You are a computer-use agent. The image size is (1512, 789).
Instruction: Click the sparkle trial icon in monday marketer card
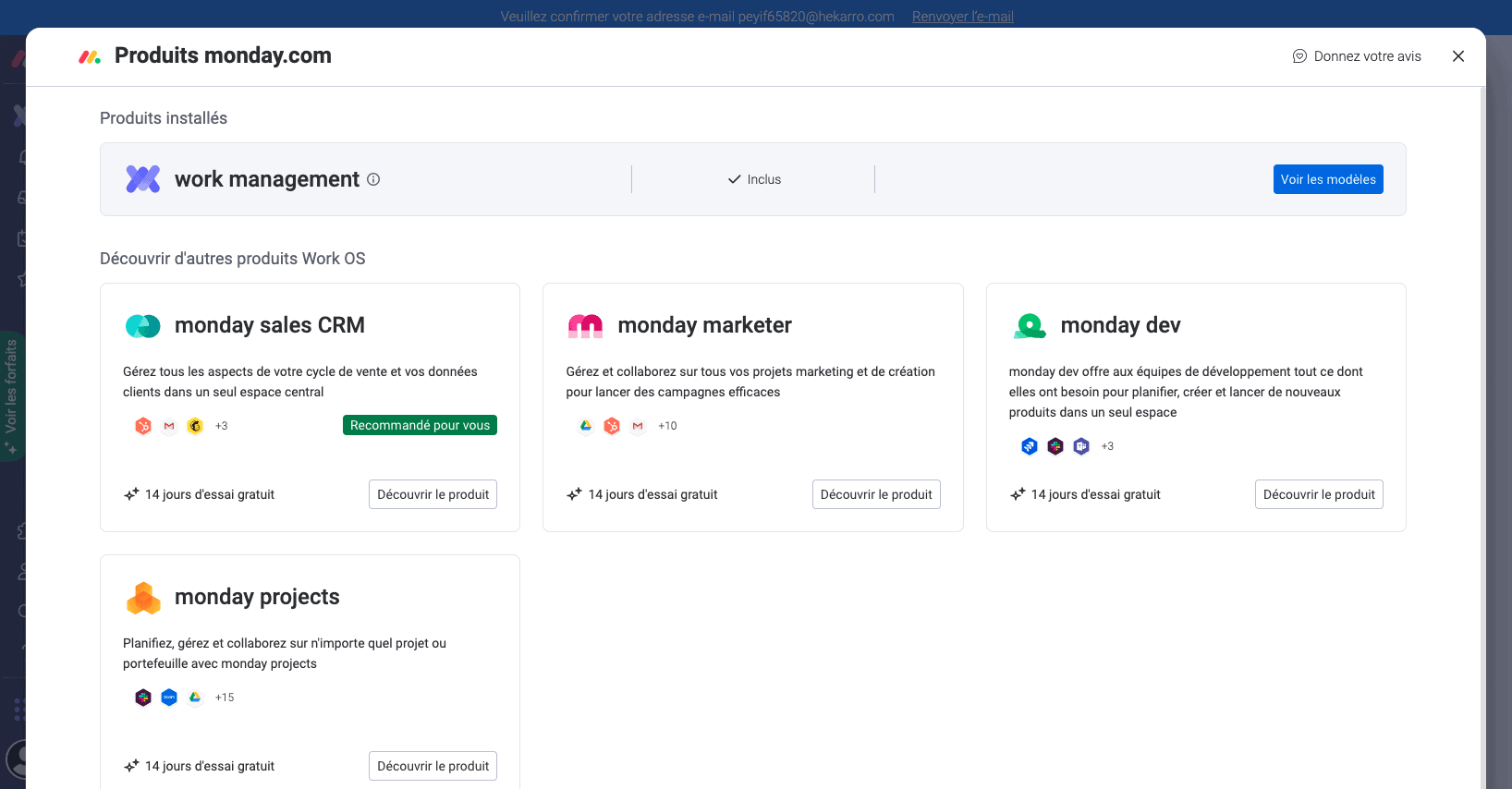click(x=575, y=494)
